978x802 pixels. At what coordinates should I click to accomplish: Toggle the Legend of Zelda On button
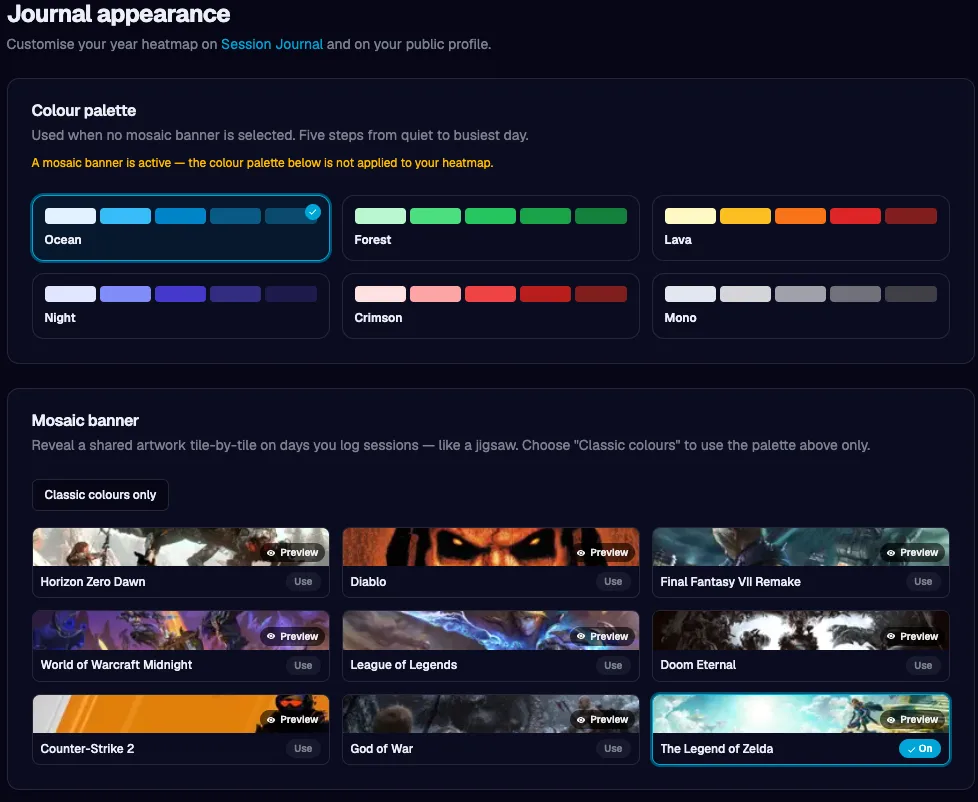click(920, 748)
